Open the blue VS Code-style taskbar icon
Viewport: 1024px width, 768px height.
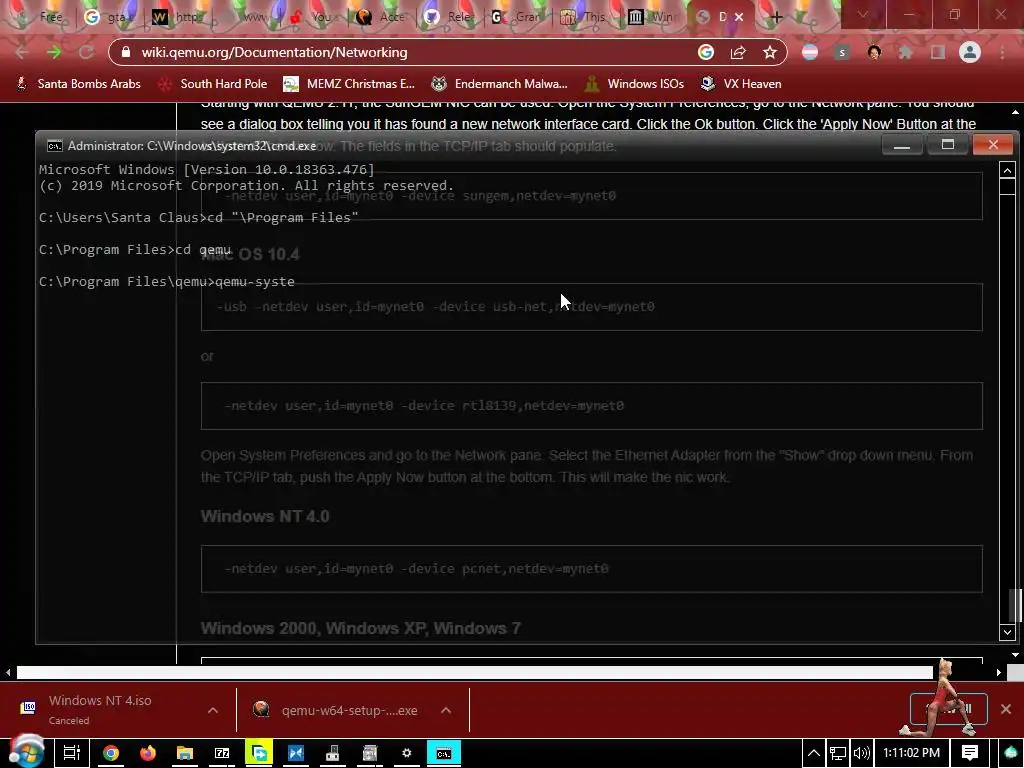tap(296, 753)
